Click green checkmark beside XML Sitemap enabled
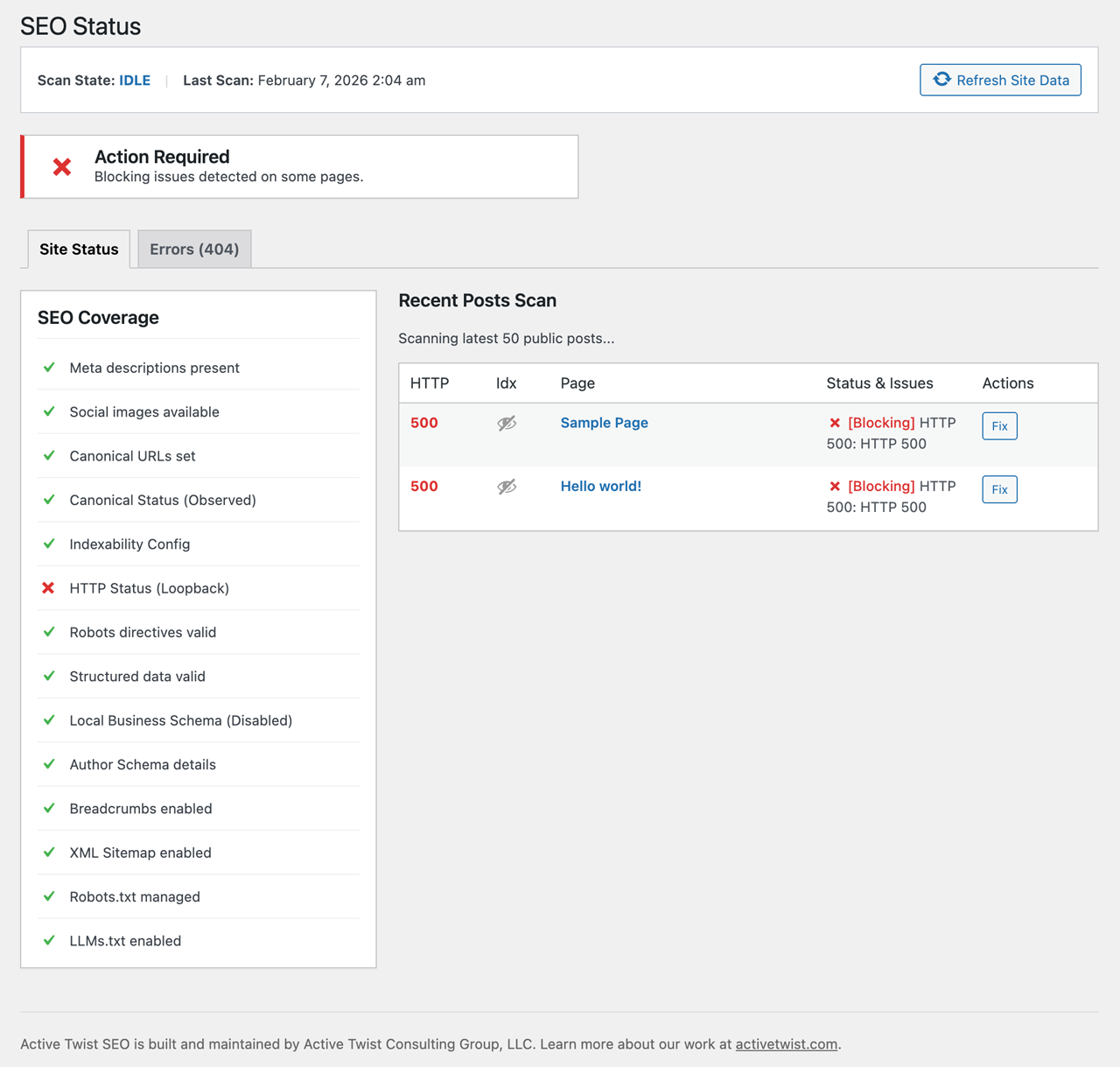The image size is (1120, 1067). 49,853
